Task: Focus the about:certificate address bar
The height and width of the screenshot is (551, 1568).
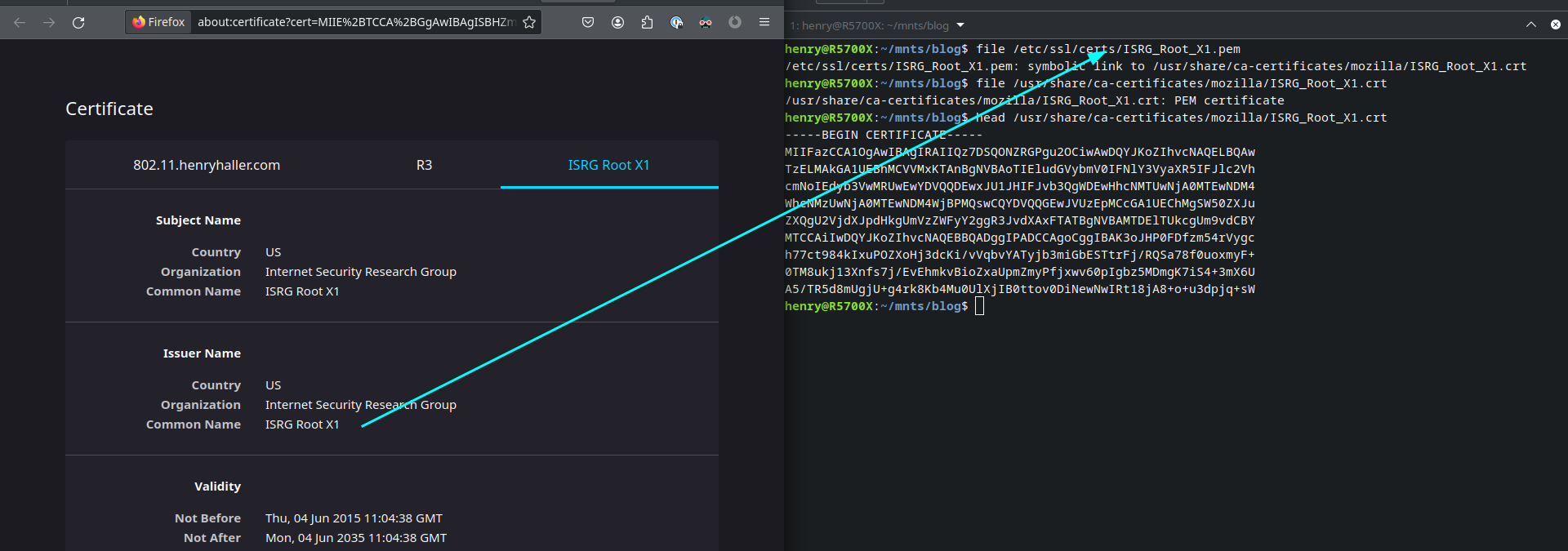Action: (355, 23)
